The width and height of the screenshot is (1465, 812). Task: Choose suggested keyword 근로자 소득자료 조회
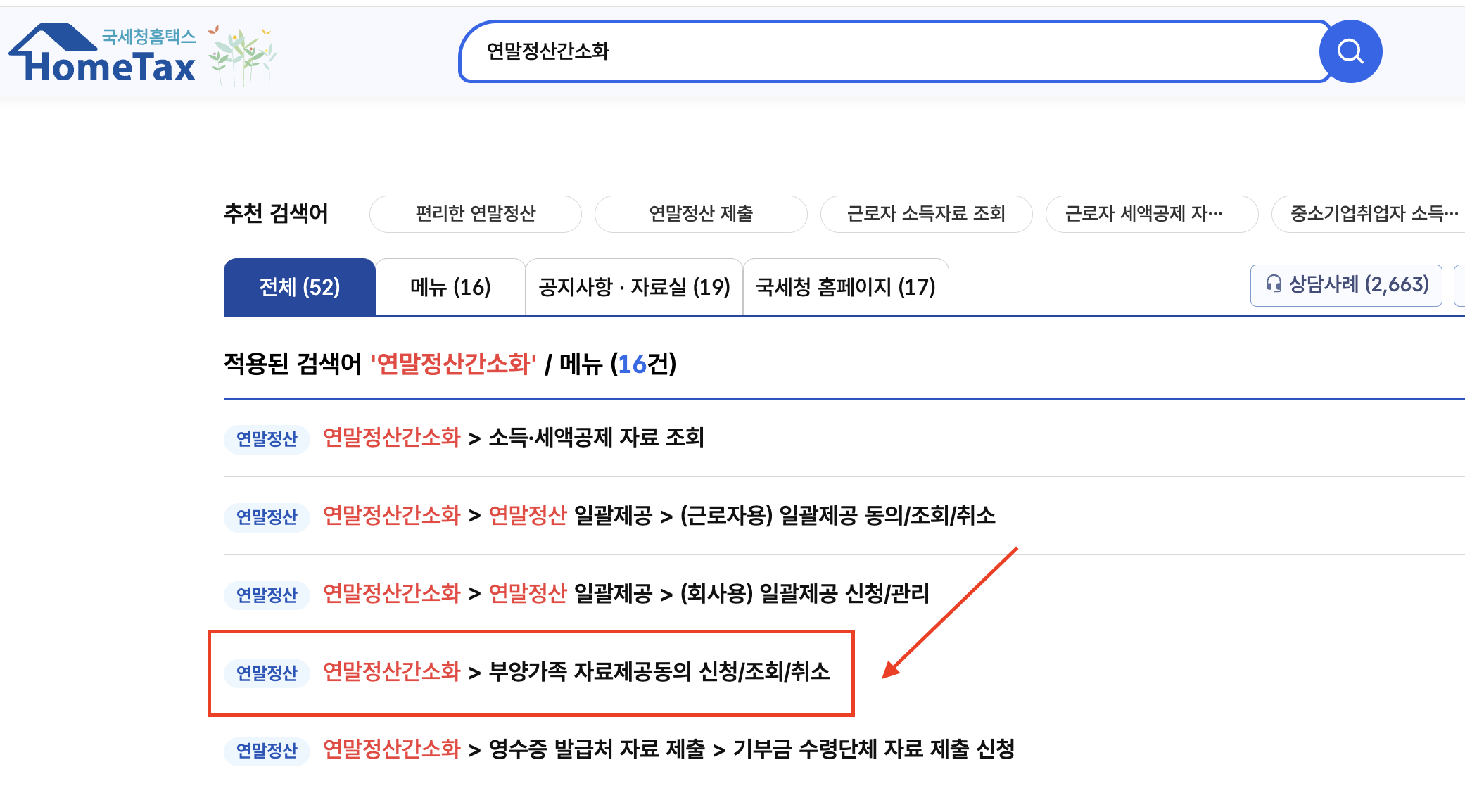click(925, 214)
